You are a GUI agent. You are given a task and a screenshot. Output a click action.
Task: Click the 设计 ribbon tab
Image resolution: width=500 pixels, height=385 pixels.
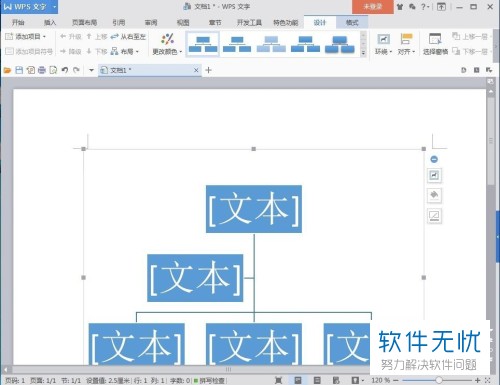319,22
